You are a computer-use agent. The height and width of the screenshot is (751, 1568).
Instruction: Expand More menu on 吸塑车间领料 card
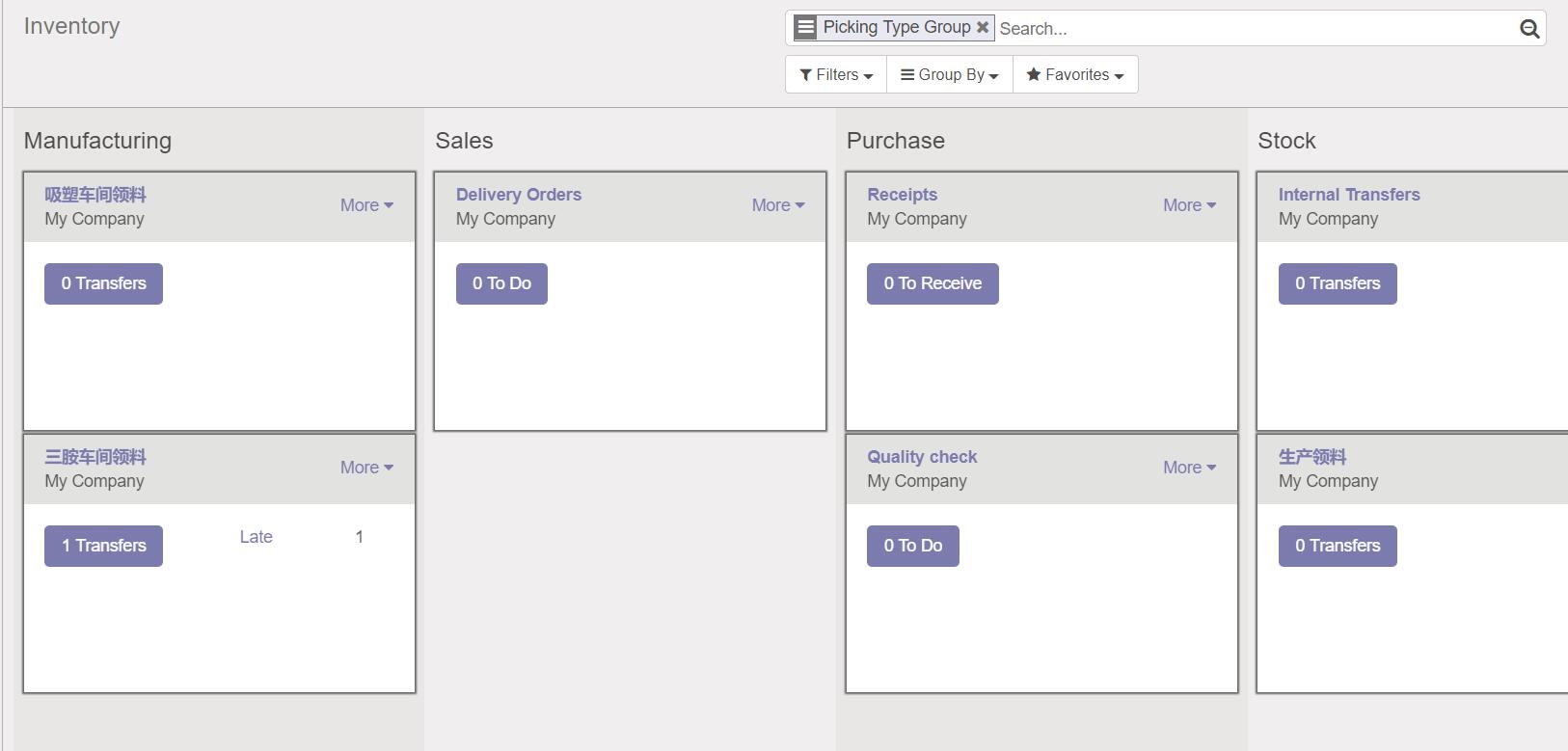point(366,205)
